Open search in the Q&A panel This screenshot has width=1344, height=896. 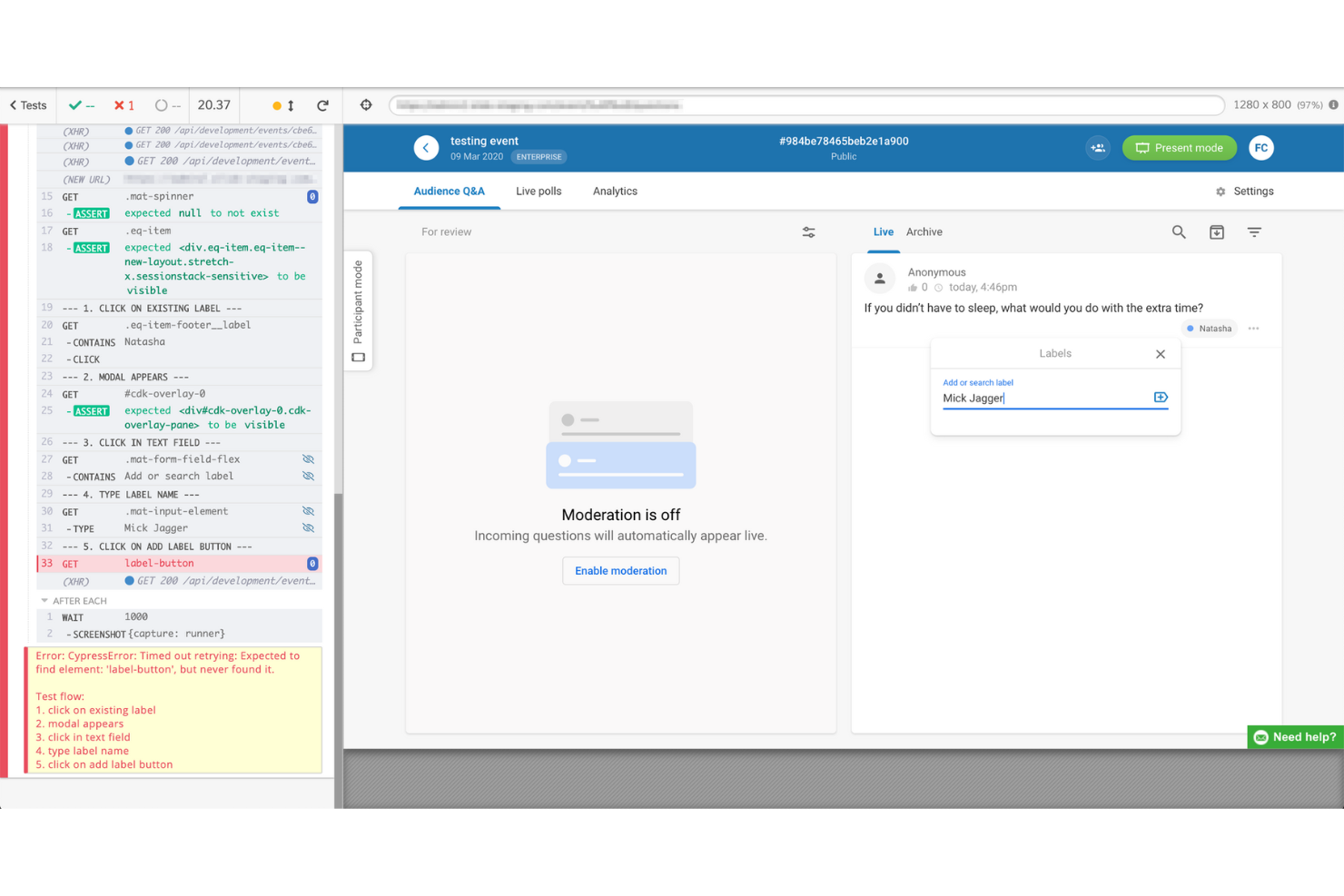(x=1178, y=232)
